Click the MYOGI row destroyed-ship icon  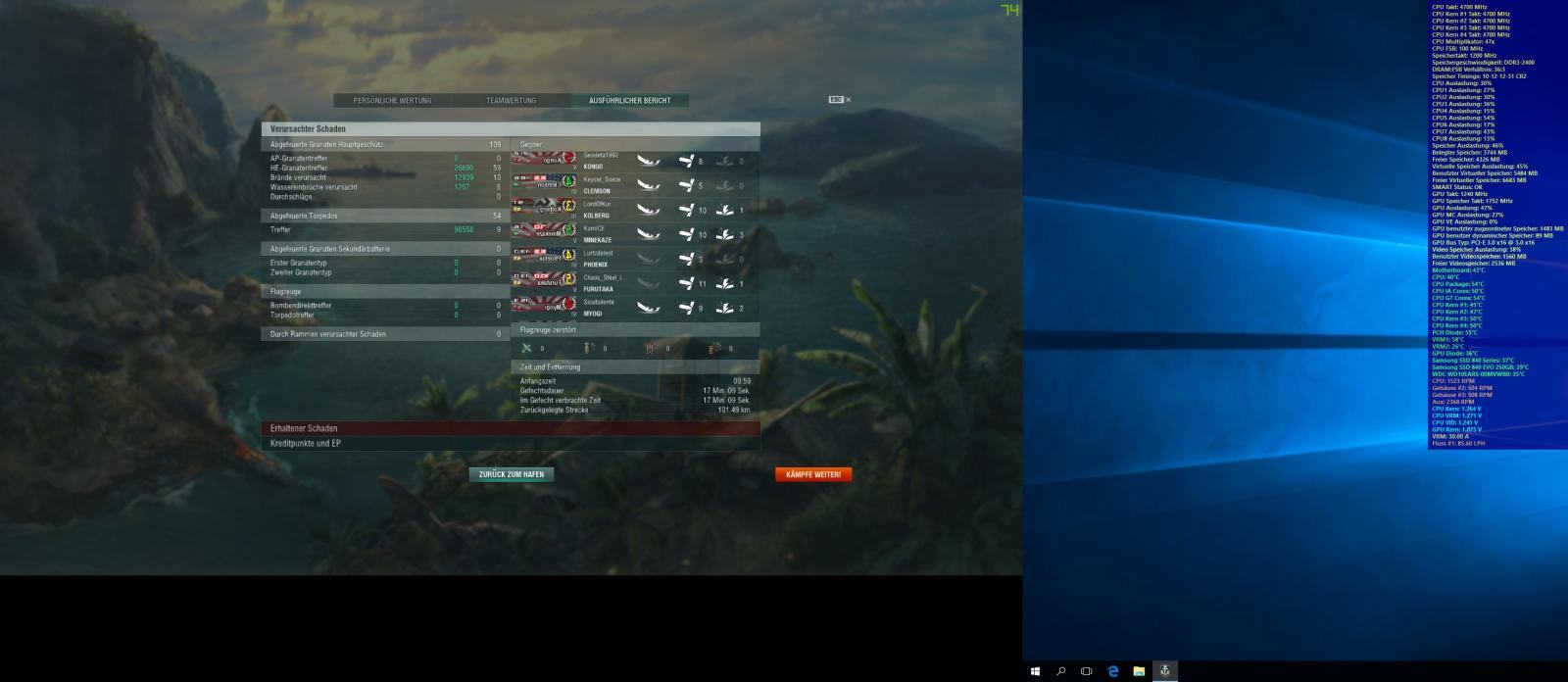click(x=649, y=308)
